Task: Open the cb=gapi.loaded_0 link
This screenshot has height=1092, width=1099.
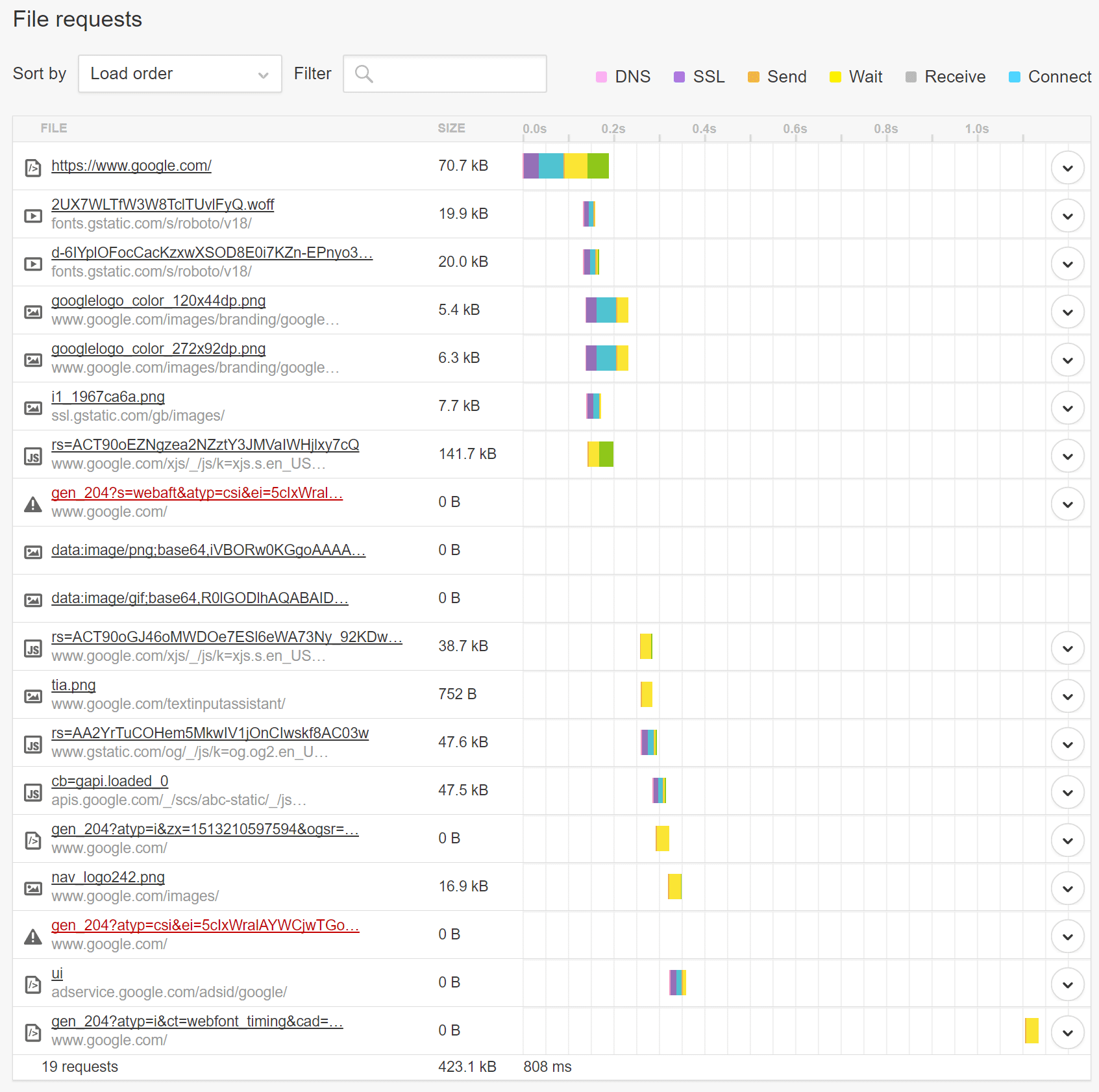Action: [110, 781]
